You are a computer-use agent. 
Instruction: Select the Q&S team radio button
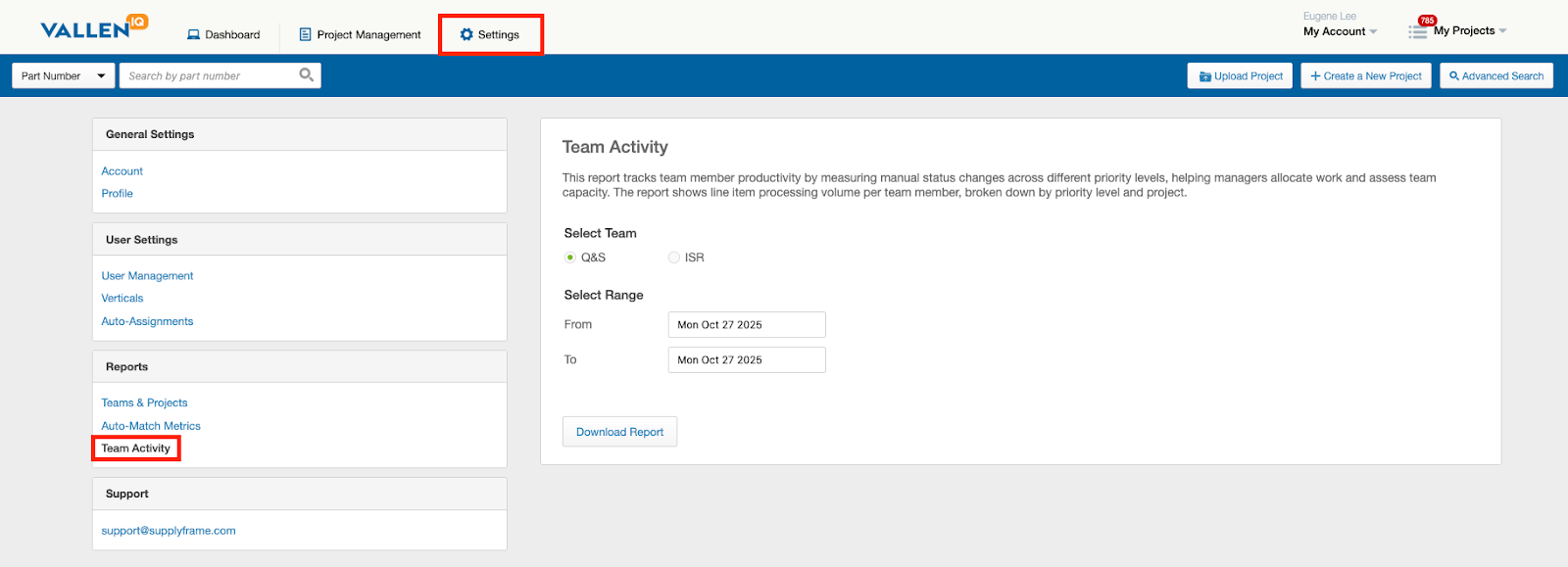point(570,258)
